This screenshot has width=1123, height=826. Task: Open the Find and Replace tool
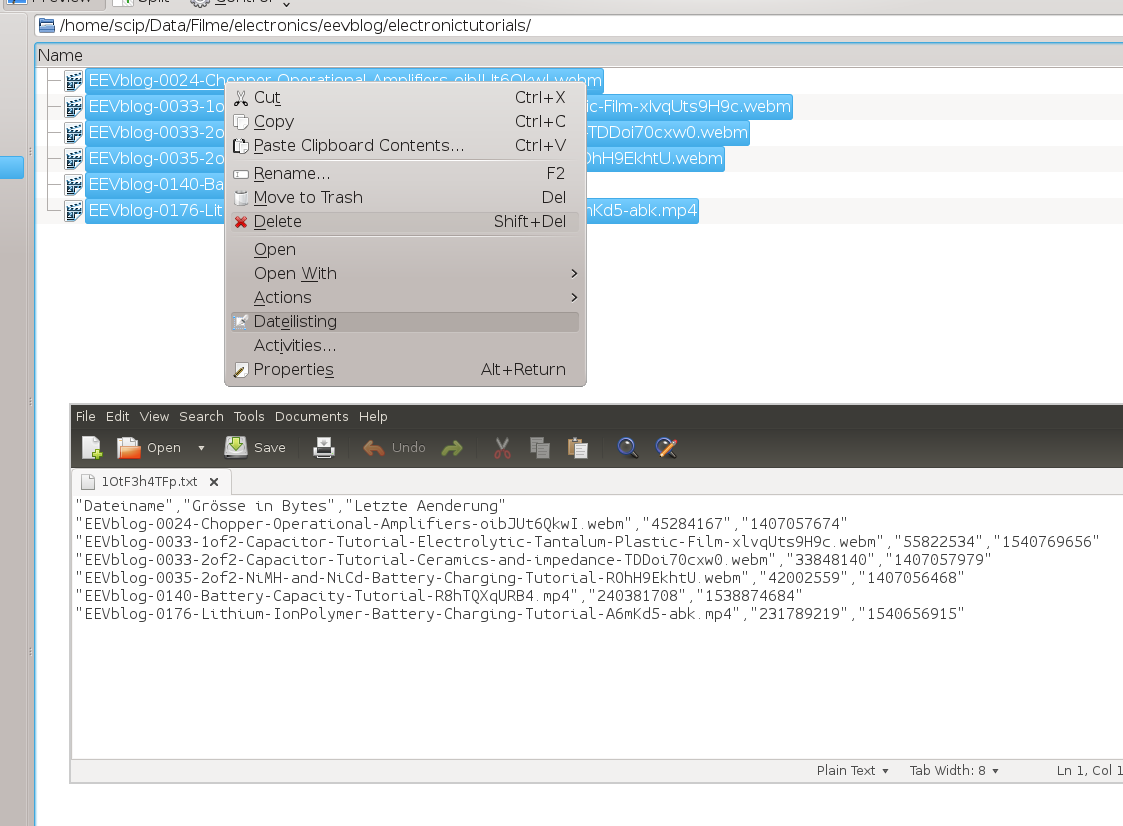(x=666, y=448)
